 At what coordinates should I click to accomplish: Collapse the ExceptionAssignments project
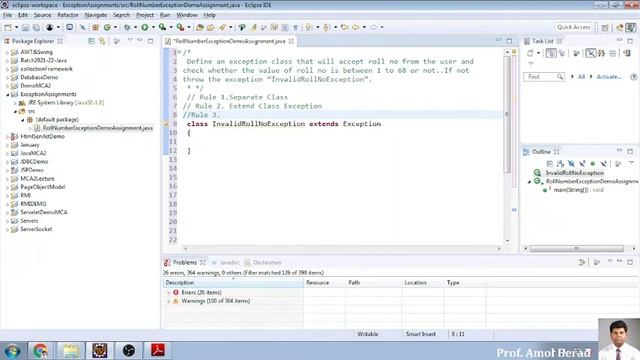(x=7, y=94)
